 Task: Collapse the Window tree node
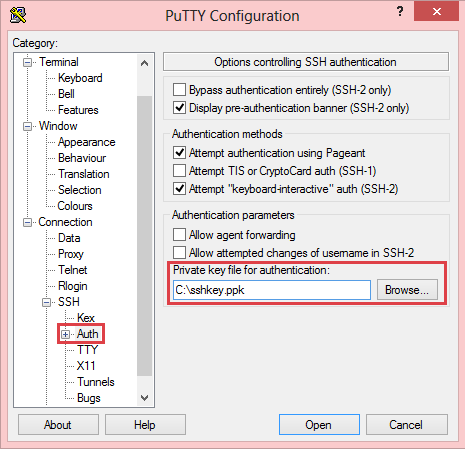coord(28,126)
